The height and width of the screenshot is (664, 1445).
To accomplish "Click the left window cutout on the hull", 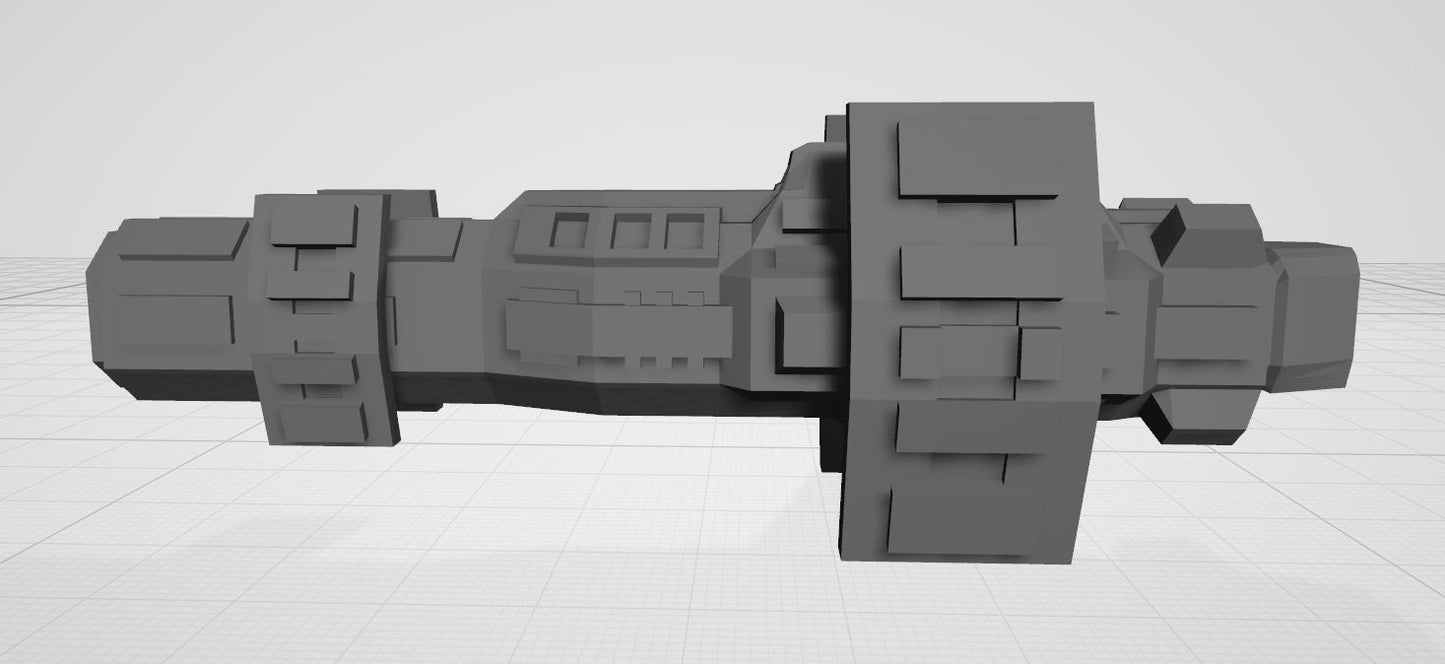I will tap(570, 233).
